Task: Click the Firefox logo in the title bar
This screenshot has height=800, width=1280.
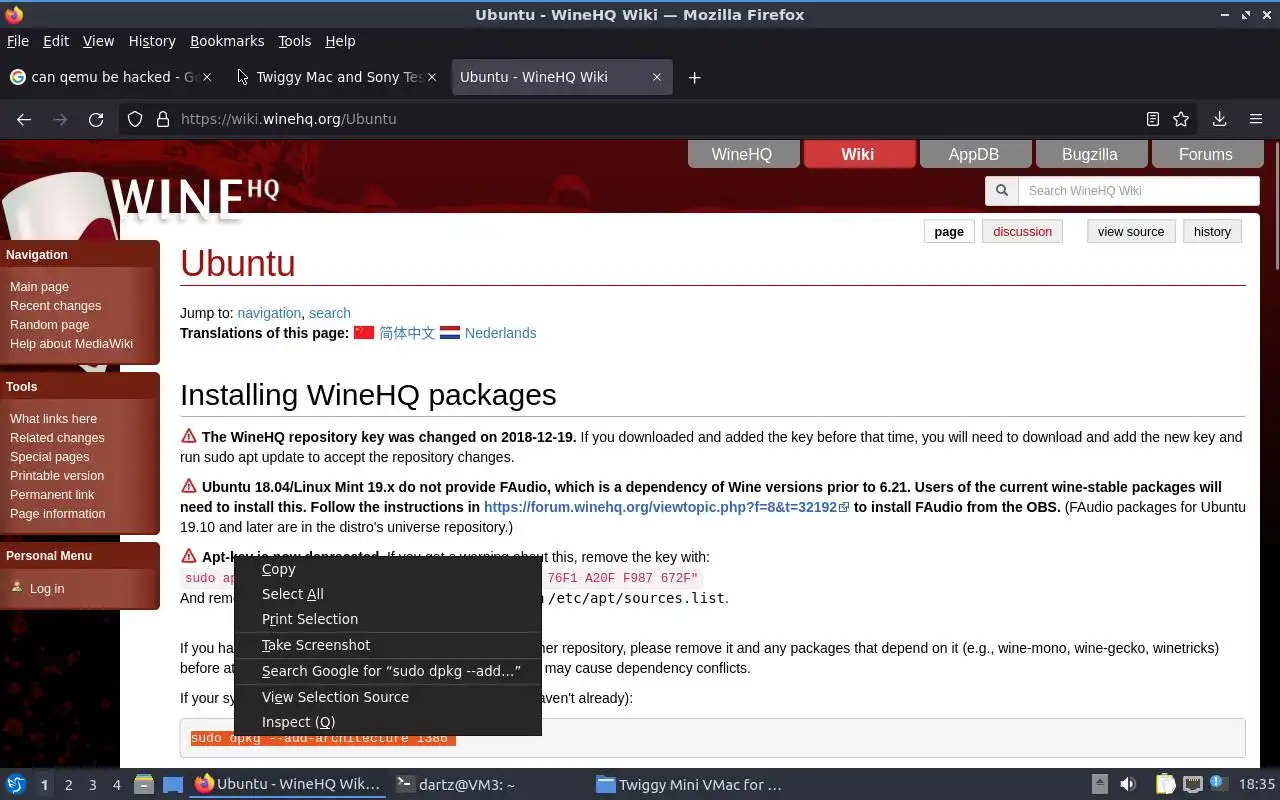Action: point(14,14)
